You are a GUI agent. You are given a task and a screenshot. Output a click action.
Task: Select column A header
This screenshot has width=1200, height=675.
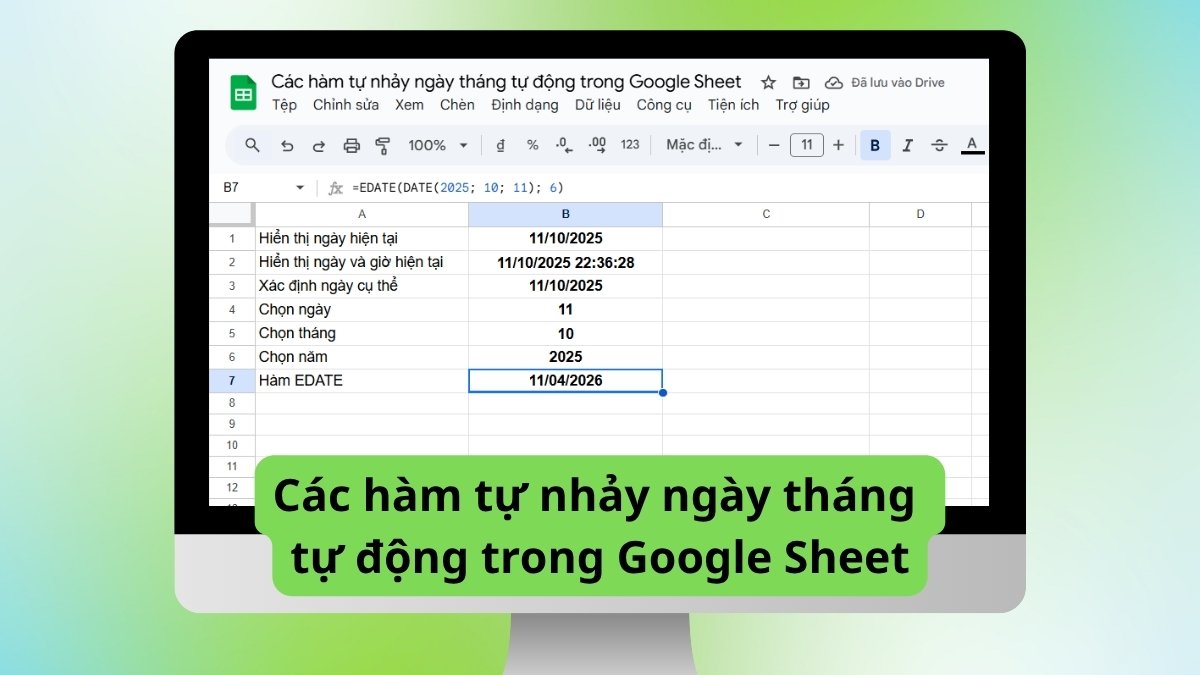pyautogui.click(x=361, y=214)
